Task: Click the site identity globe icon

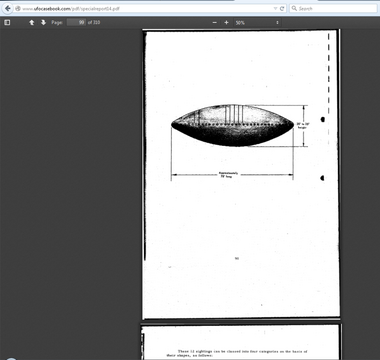Action: coord(18,9)
